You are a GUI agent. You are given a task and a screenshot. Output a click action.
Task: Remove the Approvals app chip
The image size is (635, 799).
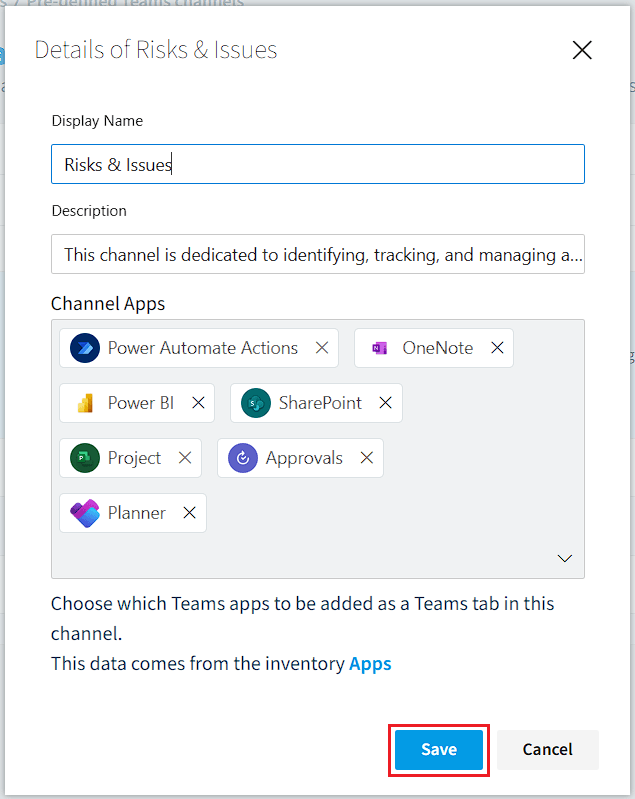(x=367, y=458)
